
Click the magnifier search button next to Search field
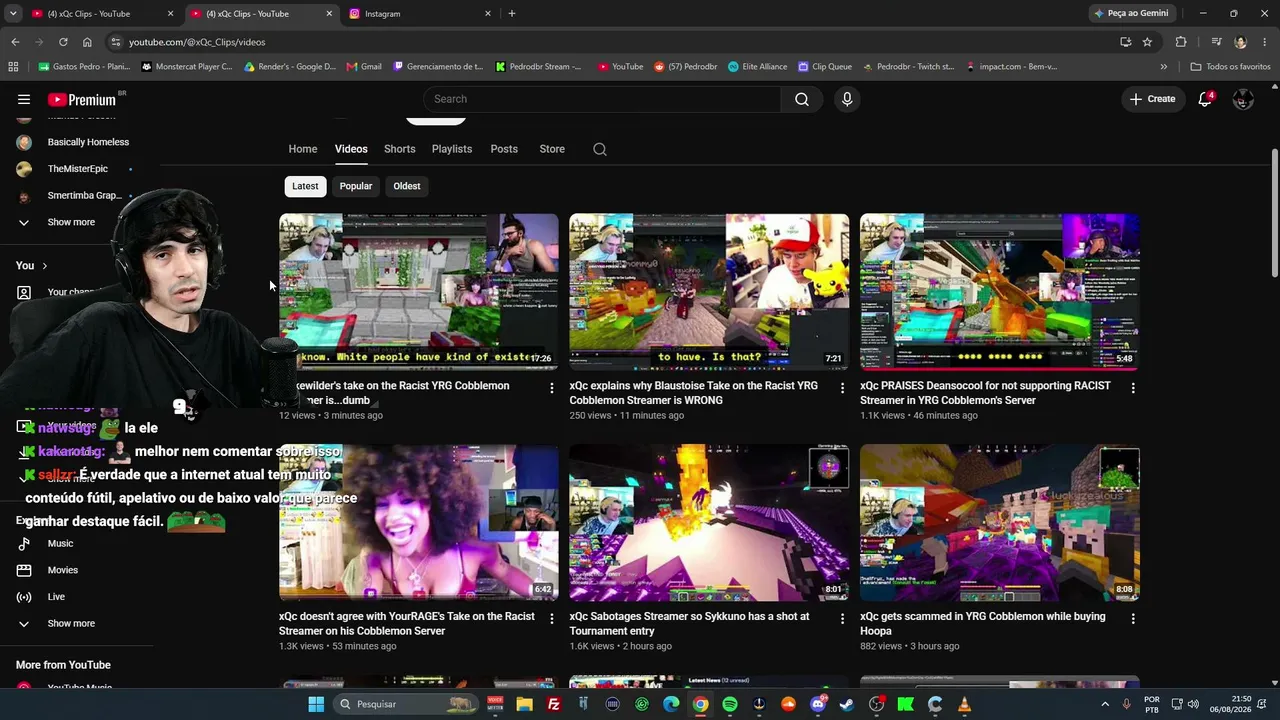click(802, 99)
